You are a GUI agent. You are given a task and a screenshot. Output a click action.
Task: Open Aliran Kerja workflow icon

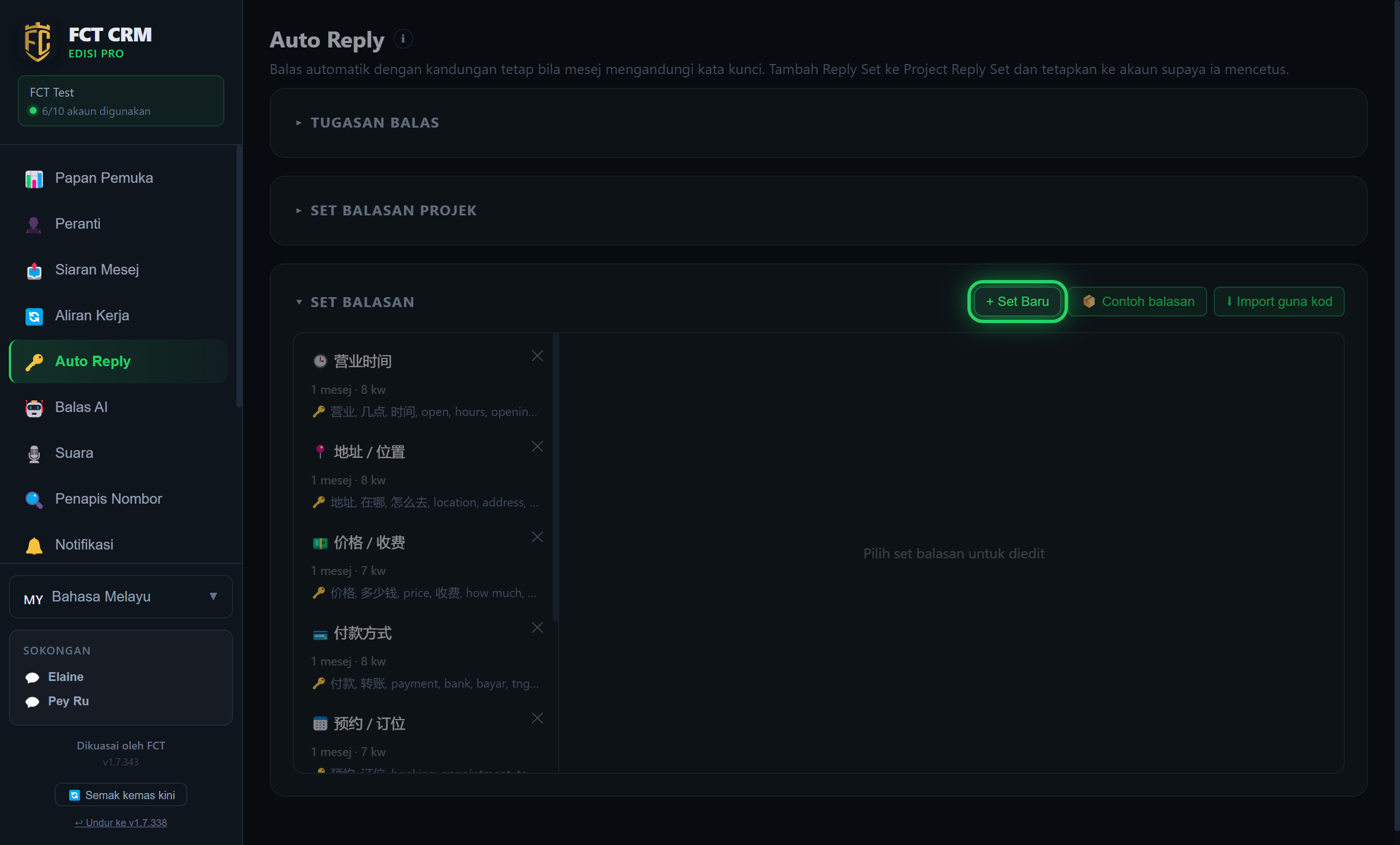point(34,316)
